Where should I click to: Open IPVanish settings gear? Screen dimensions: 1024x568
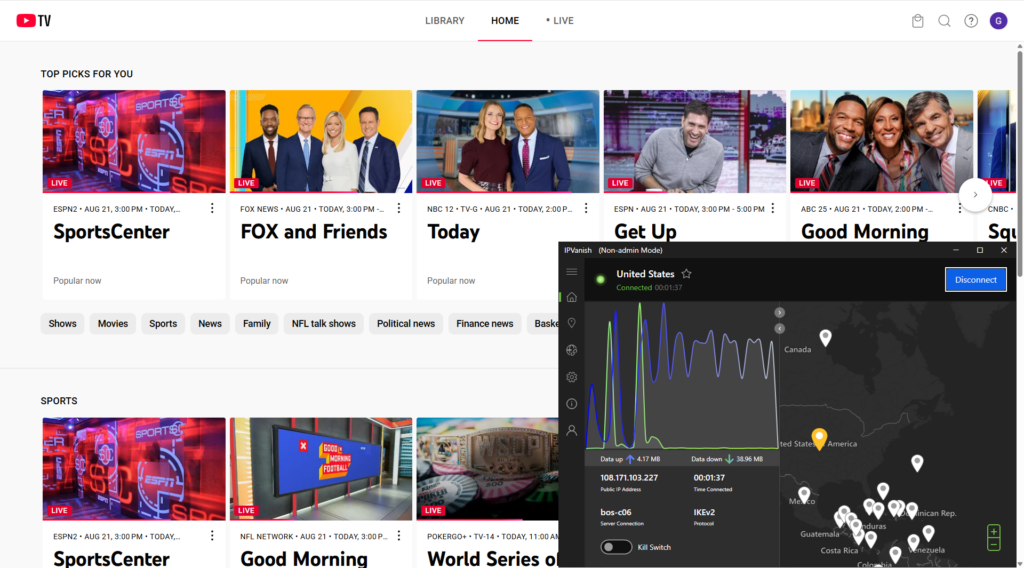pyautogui.click(x=571, y=377)
